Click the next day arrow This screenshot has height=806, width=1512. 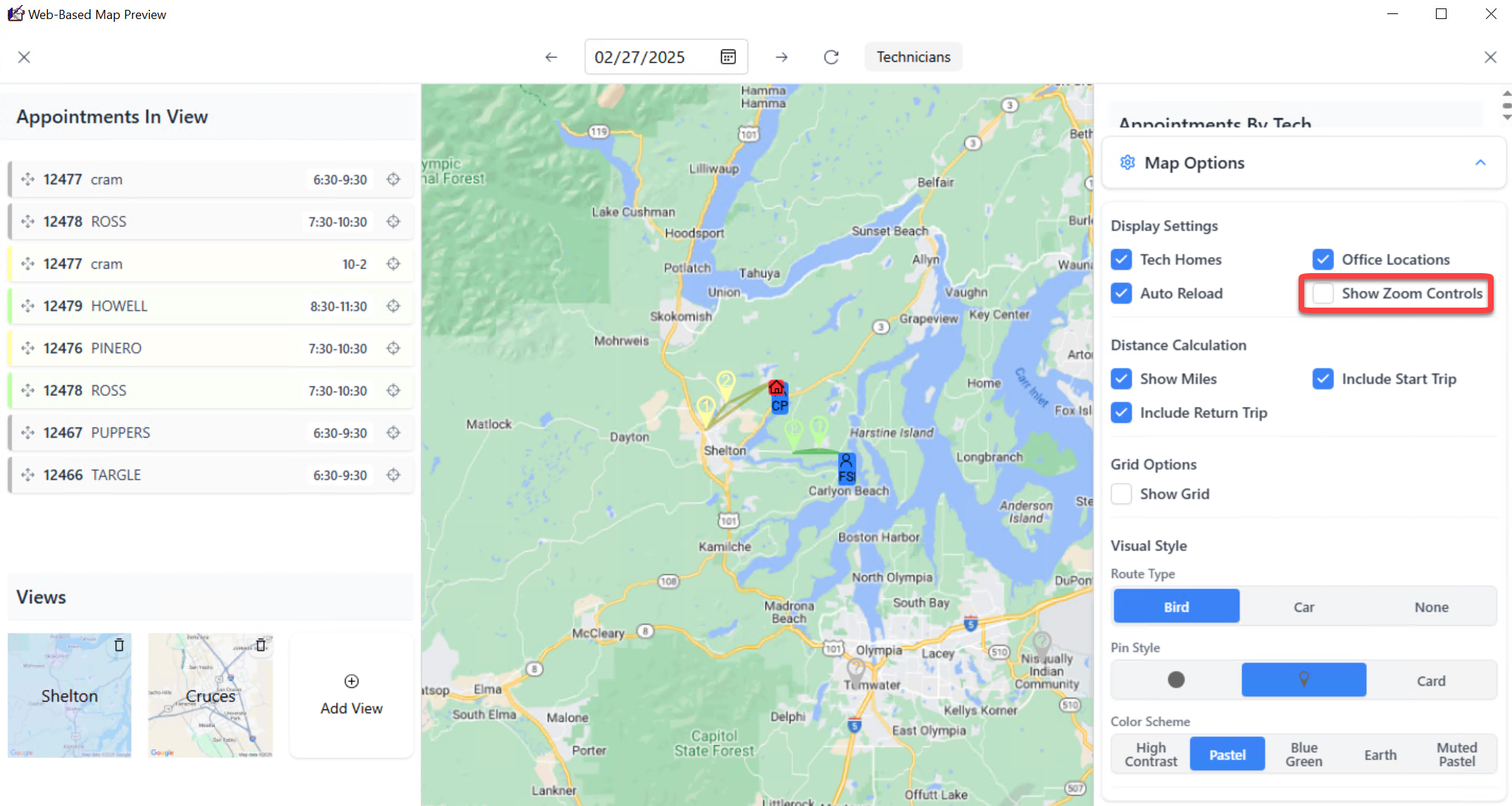point(782,57)
